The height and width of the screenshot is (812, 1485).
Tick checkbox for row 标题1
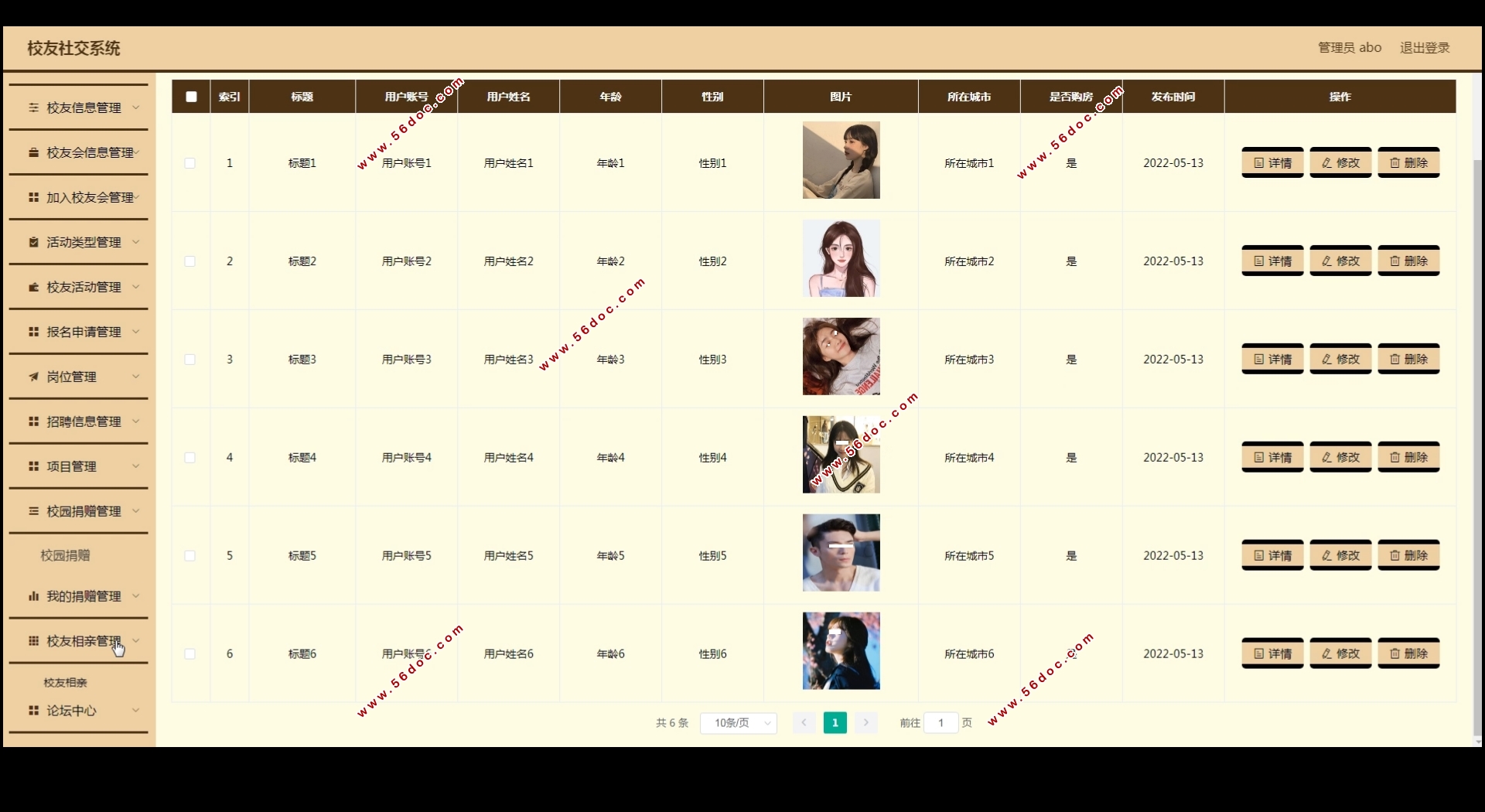coord(189,163)
